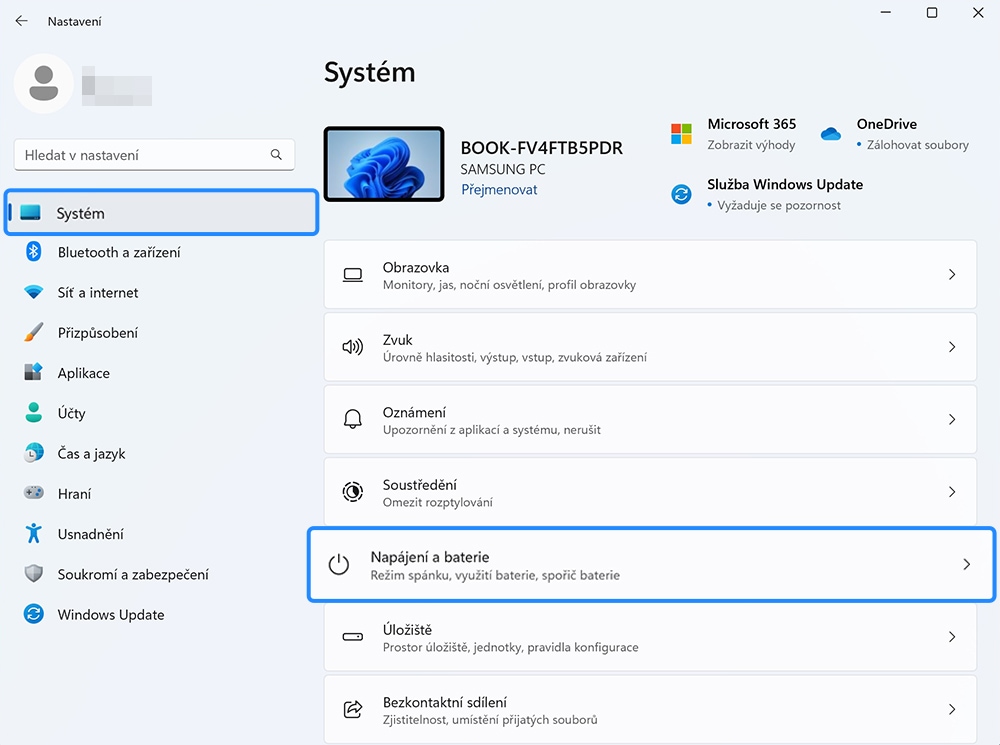The height and width of the screenshot is (745, 1000).
Task: Click the device wallpaper thumbnail
Action: point(384,164)
